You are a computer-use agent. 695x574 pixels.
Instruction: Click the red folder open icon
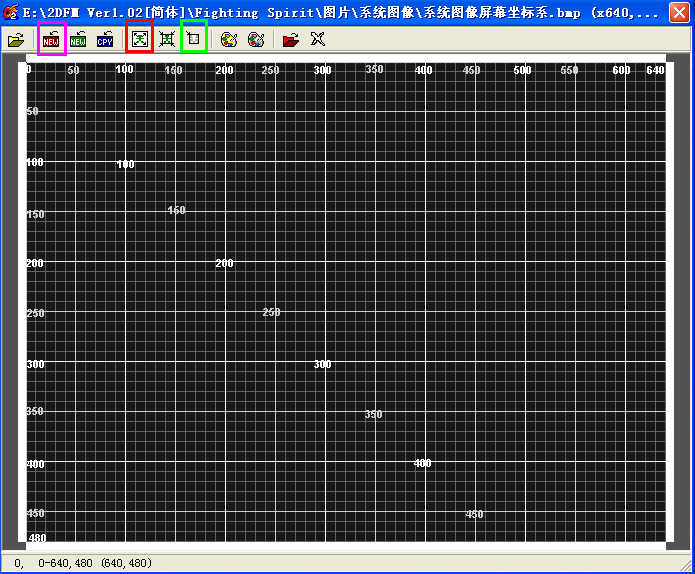coord(291,40)
